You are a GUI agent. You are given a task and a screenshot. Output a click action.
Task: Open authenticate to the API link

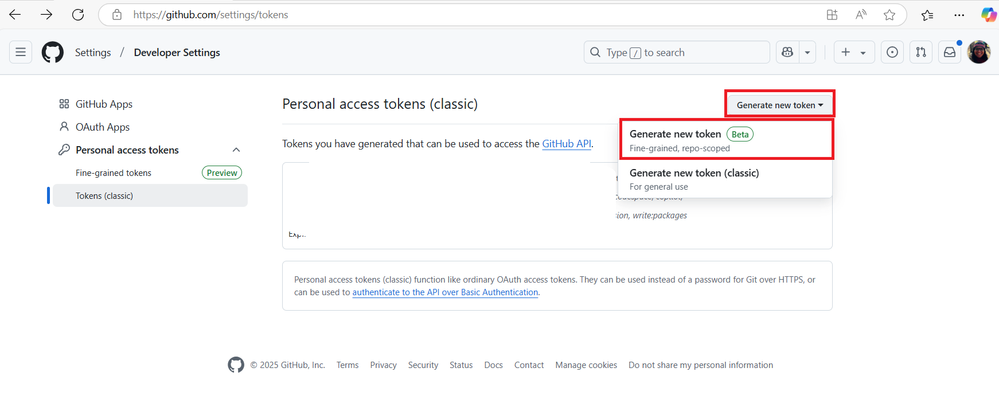(445, 293)
